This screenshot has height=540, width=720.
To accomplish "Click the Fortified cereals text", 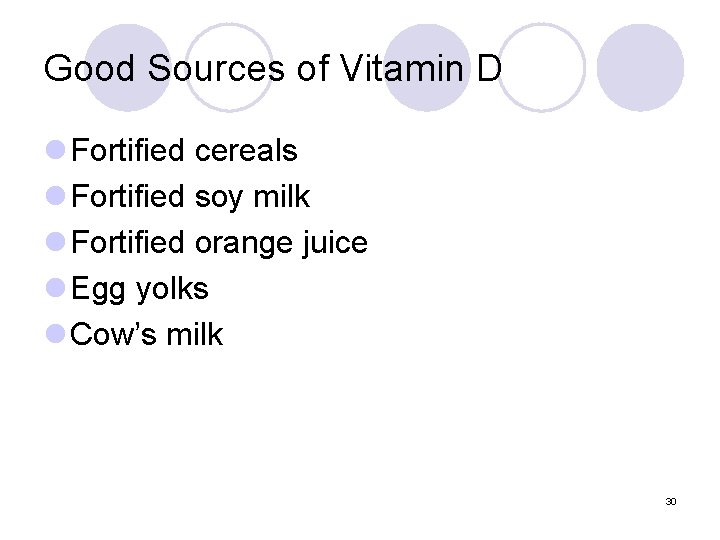I will click(185, 151).
